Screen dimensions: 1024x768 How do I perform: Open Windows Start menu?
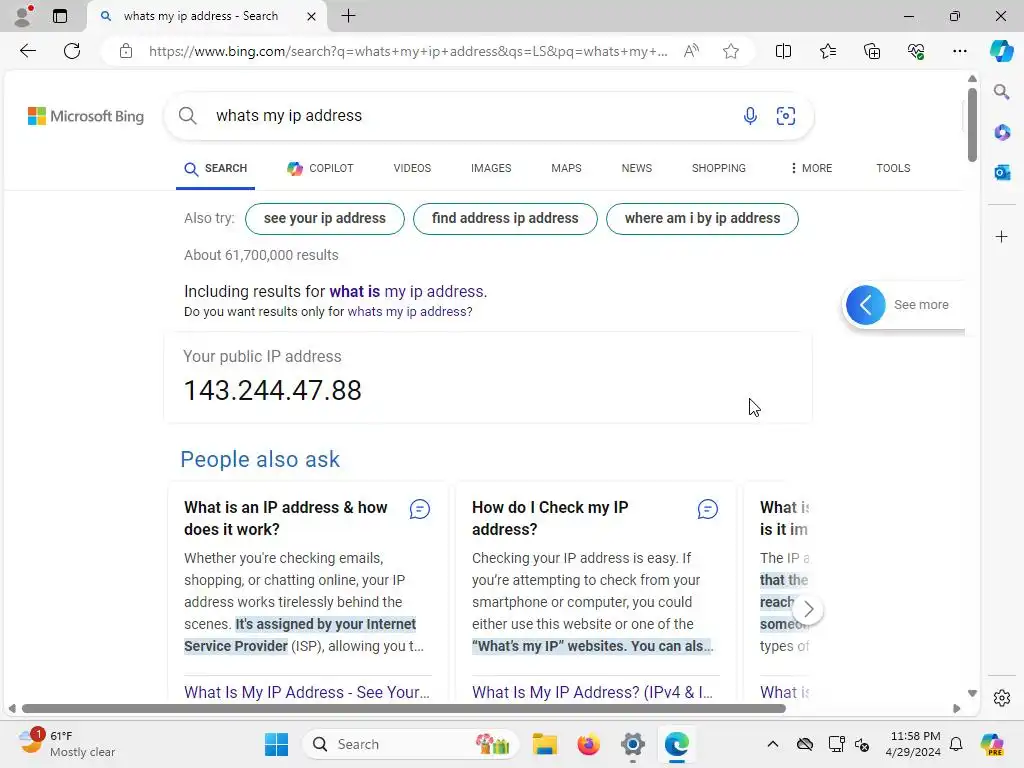tap(276, 744)
